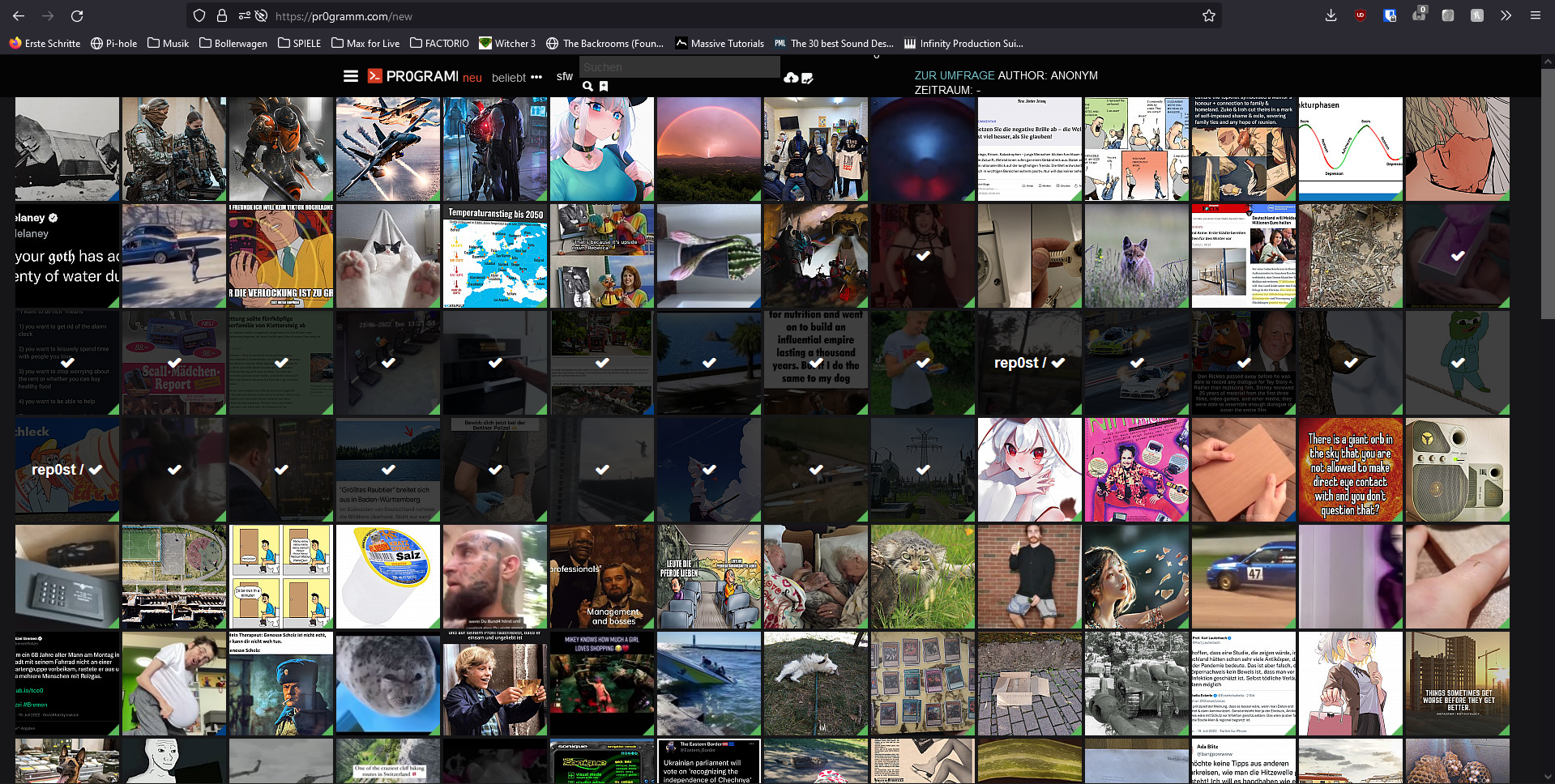Open the keypad safe thumbnail

(67, 577)
